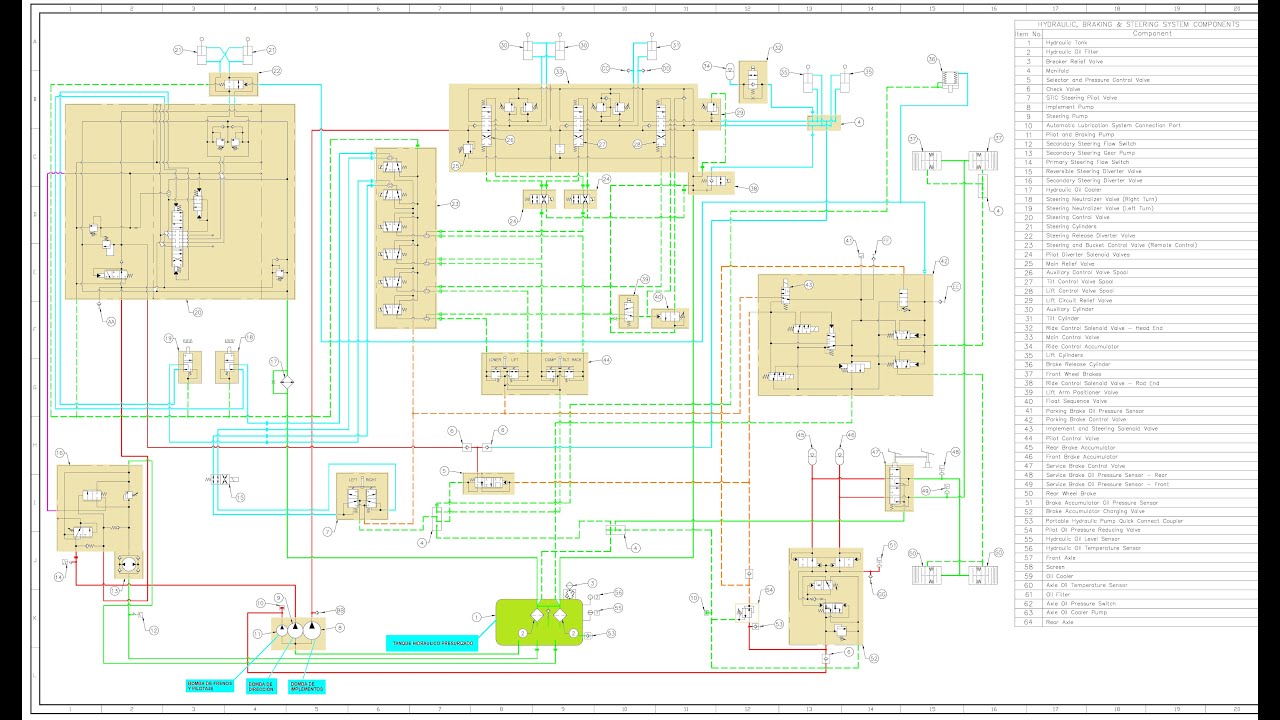Click the "Main Relief Valve" row
The width and height of the screenshot is (1280, 720).
click(1134, 263)
